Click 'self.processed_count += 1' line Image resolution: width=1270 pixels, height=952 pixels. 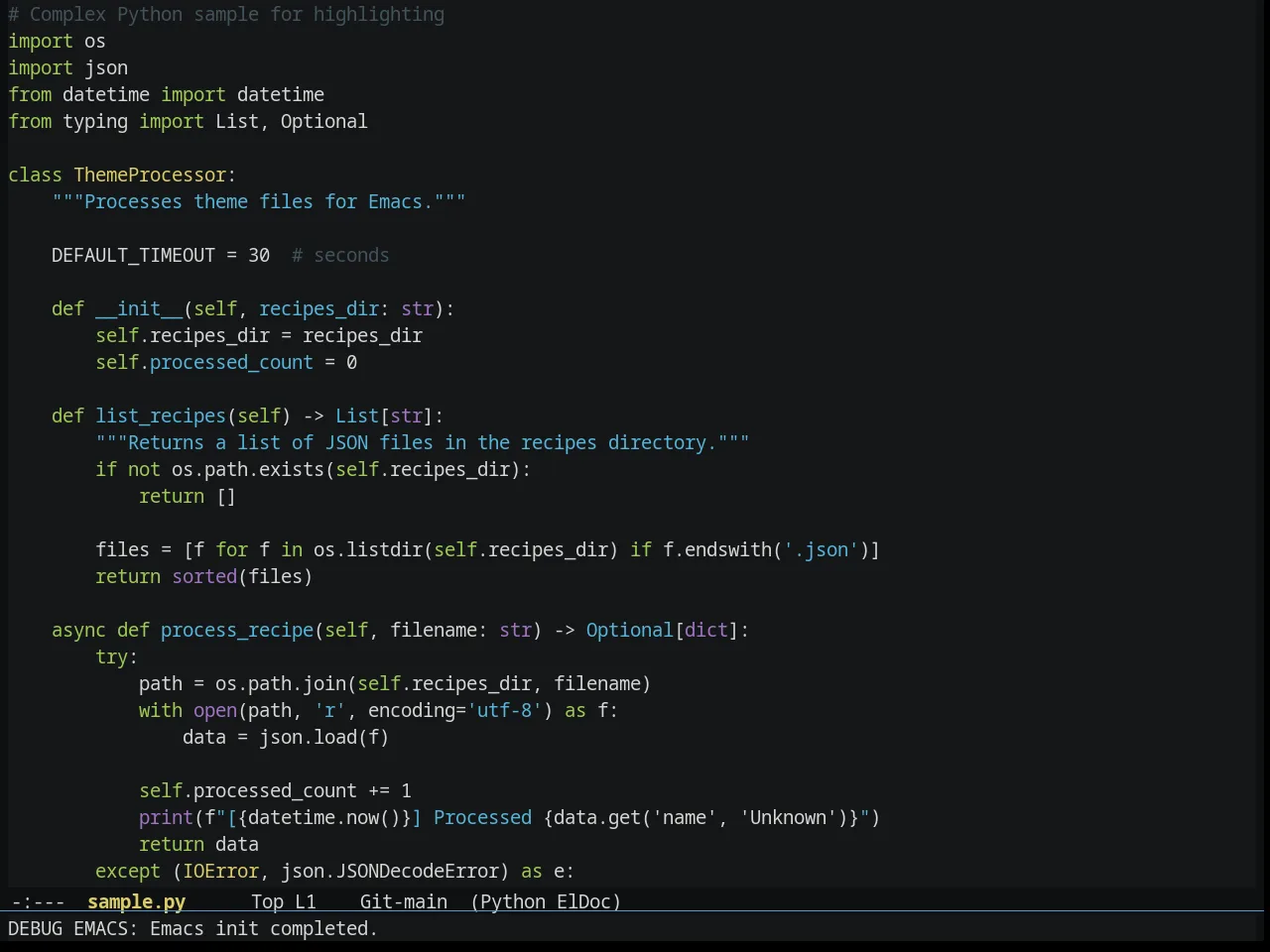pos(275,790)
